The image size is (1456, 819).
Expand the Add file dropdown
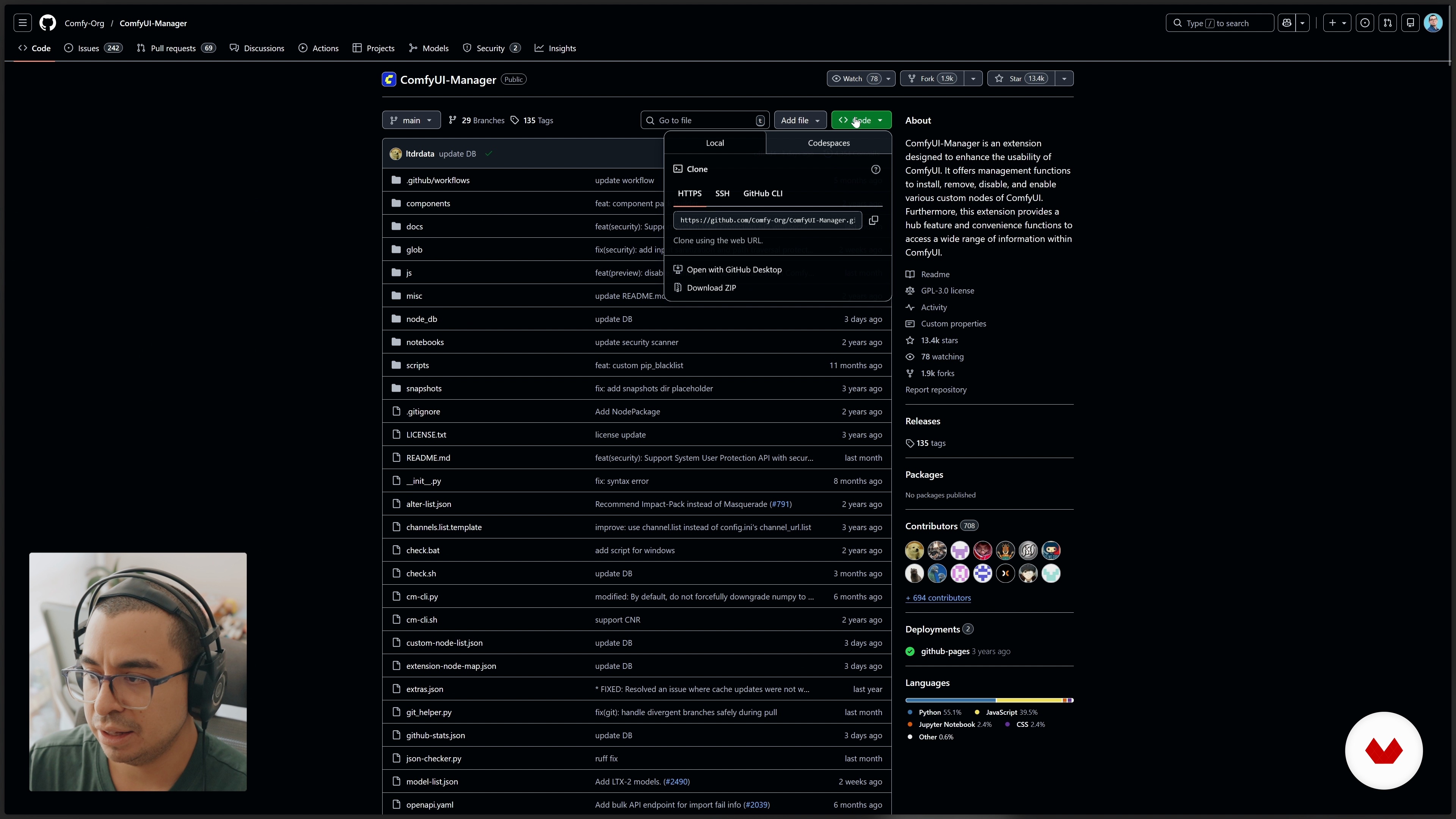800,121
